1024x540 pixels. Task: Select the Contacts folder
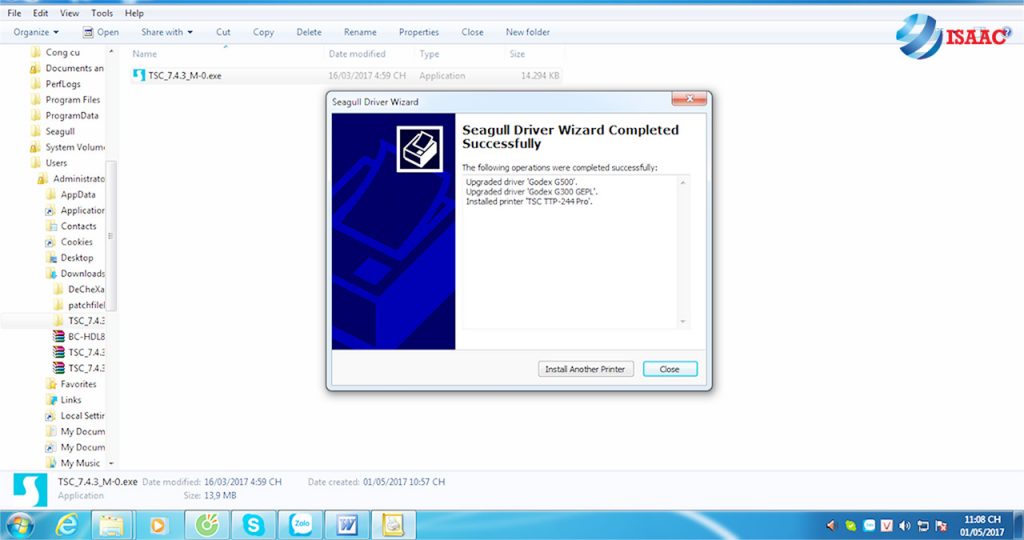(x=78, y=226)
